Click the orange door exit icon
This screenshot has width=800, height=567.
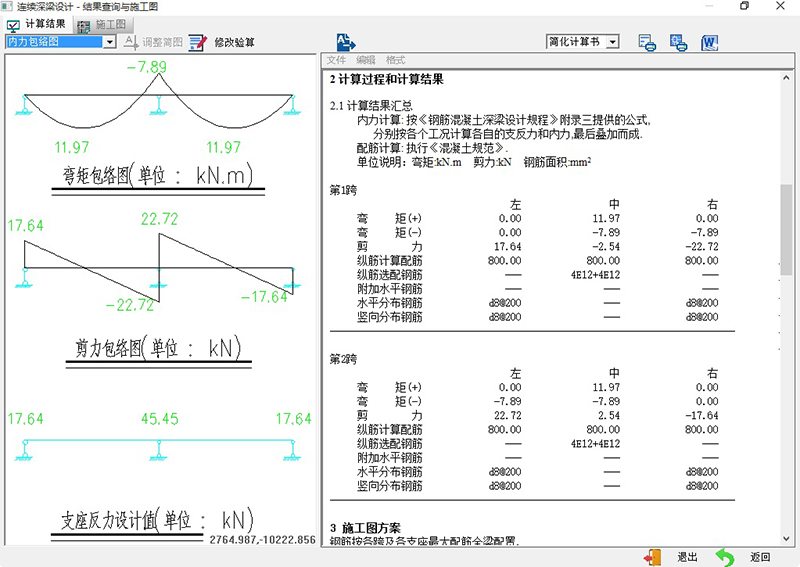tap(653, 557)
